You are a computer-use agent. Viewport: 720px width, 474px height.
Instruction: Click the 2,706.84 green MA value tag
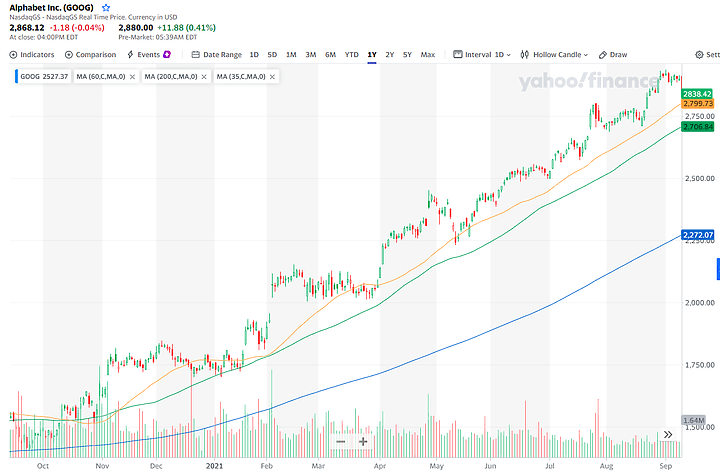pos(698,127)
